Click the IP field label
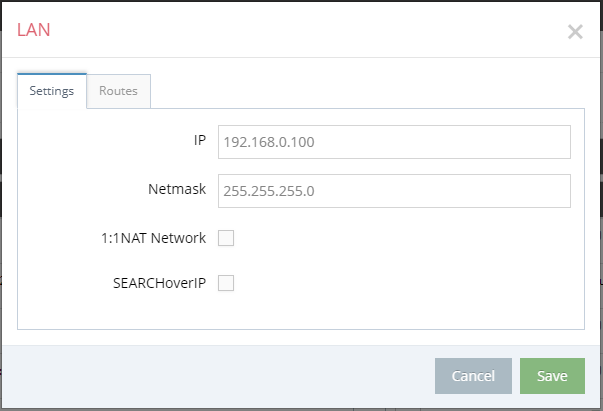This screenshot has height=411, width=603. click(x=200, y=140)
